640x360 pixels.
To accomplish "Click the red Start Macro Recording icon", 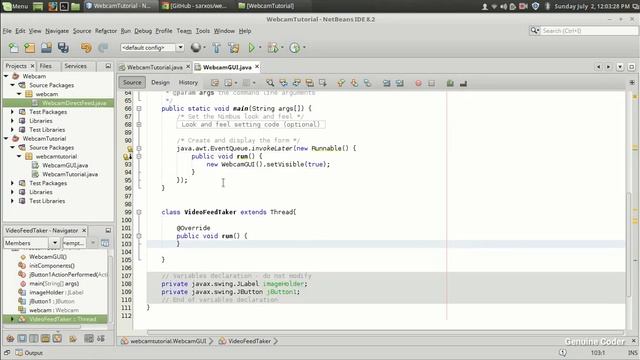I will click(418, 83).
